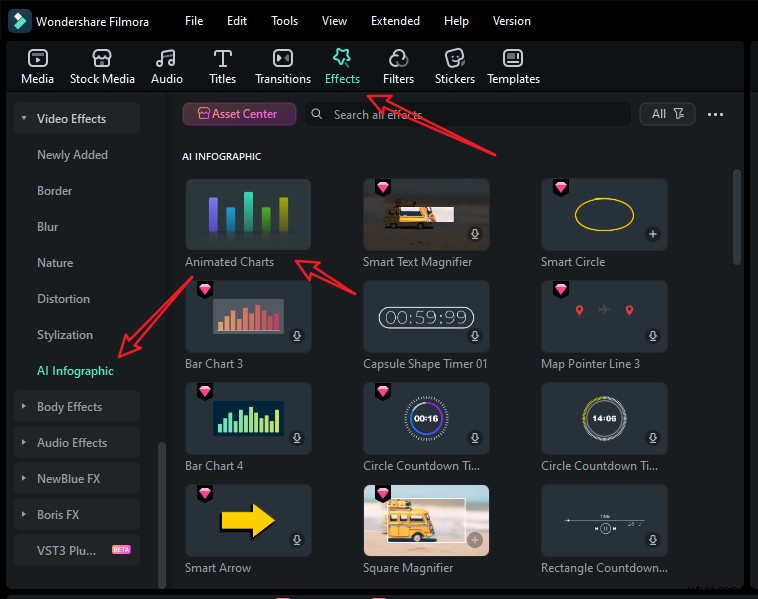758x599 pixels.
Task: Click the Asset Center button
Action: point(239,114)
